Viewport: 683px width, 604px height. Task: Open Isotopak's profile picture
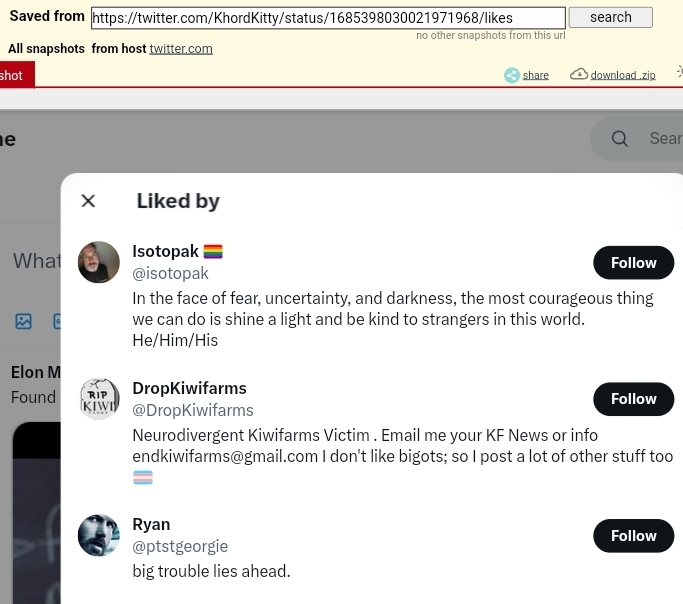pyautogui.click(x=99, y=262)
